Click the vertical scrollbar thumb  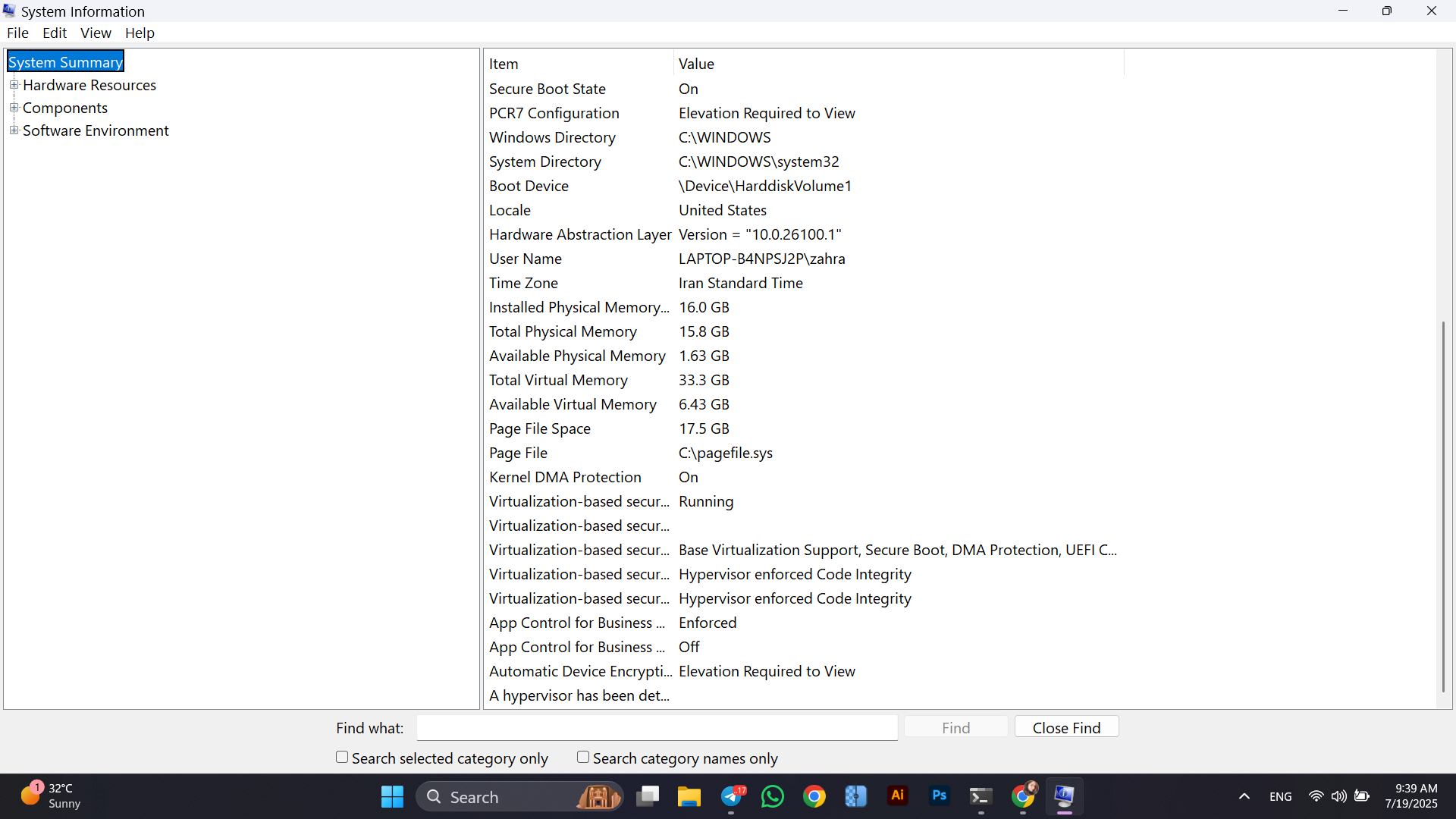(1443, 507)
